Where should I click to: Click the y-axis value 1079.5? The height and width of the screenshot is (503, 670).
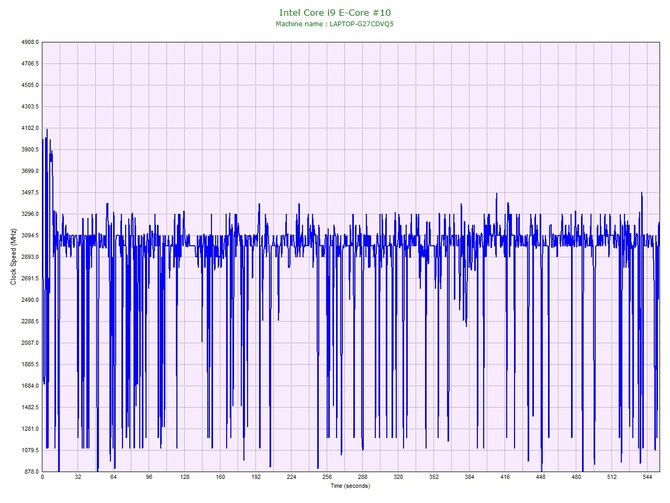coord(30,450)
